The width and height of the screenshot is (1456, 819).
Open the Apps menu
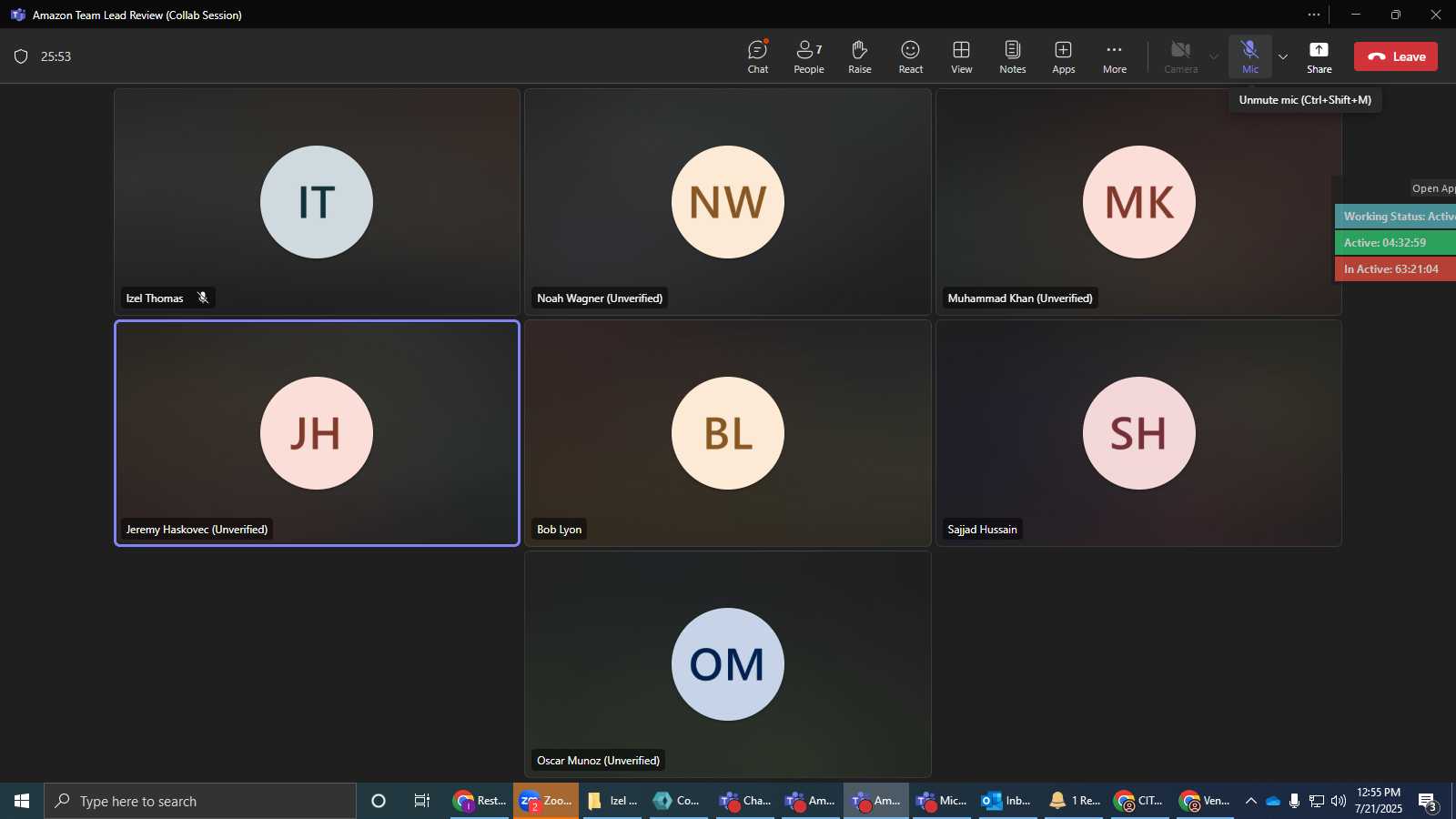1064,56
